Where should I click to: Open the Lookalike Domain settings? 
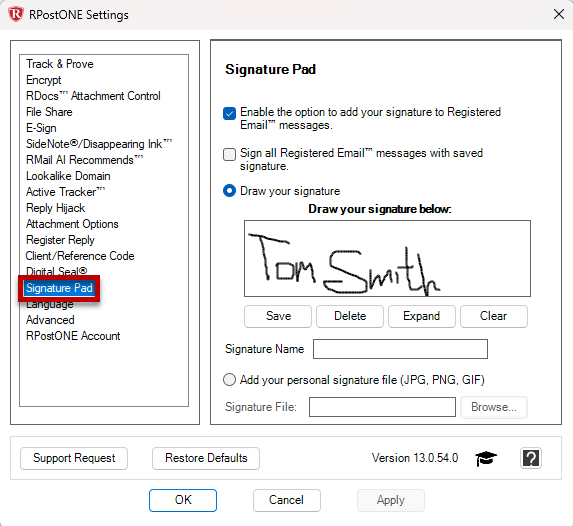click(x=68, y=176)
